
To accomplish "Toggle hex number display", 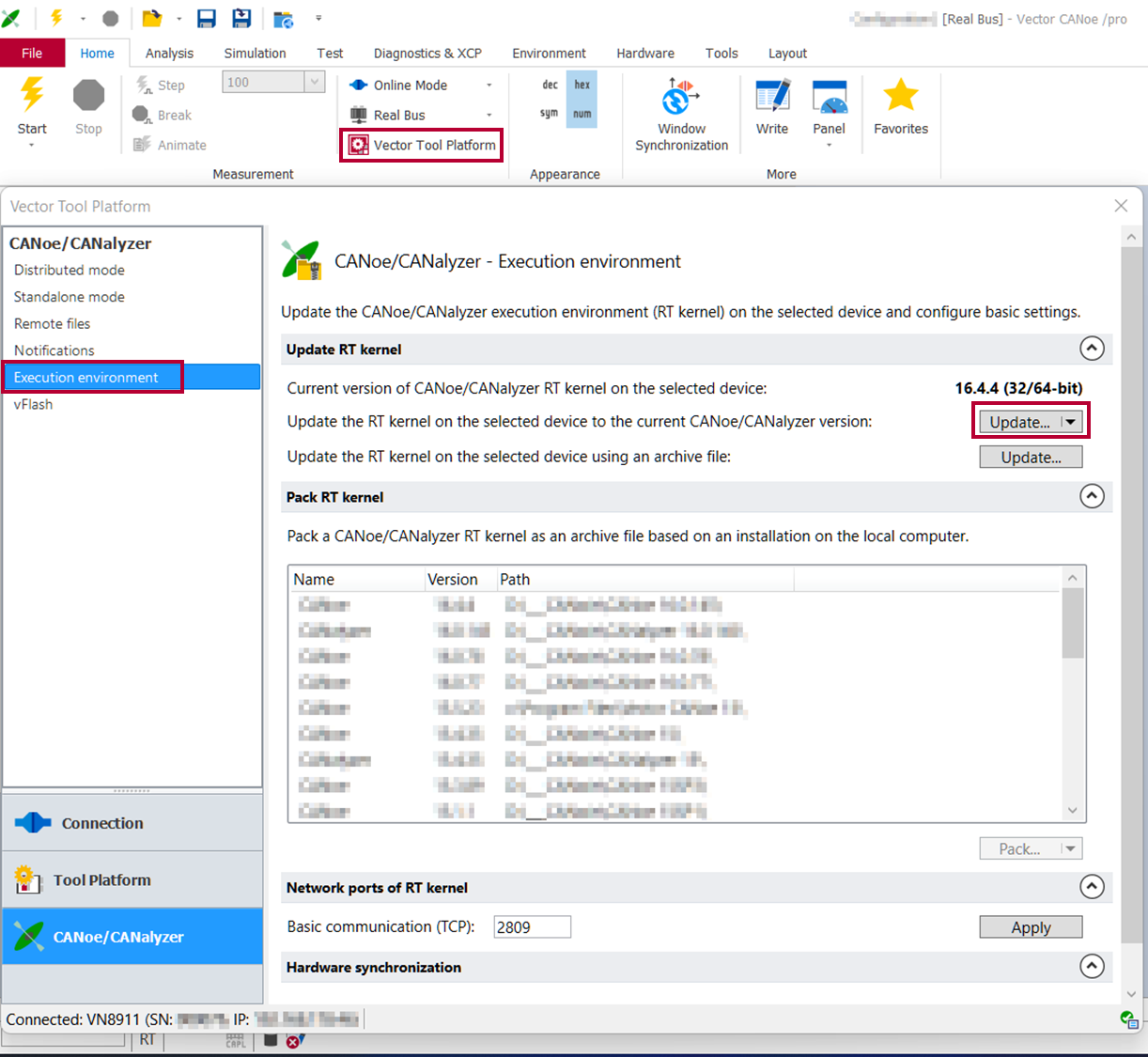I will pyautogui.click(x=582, y=85).
